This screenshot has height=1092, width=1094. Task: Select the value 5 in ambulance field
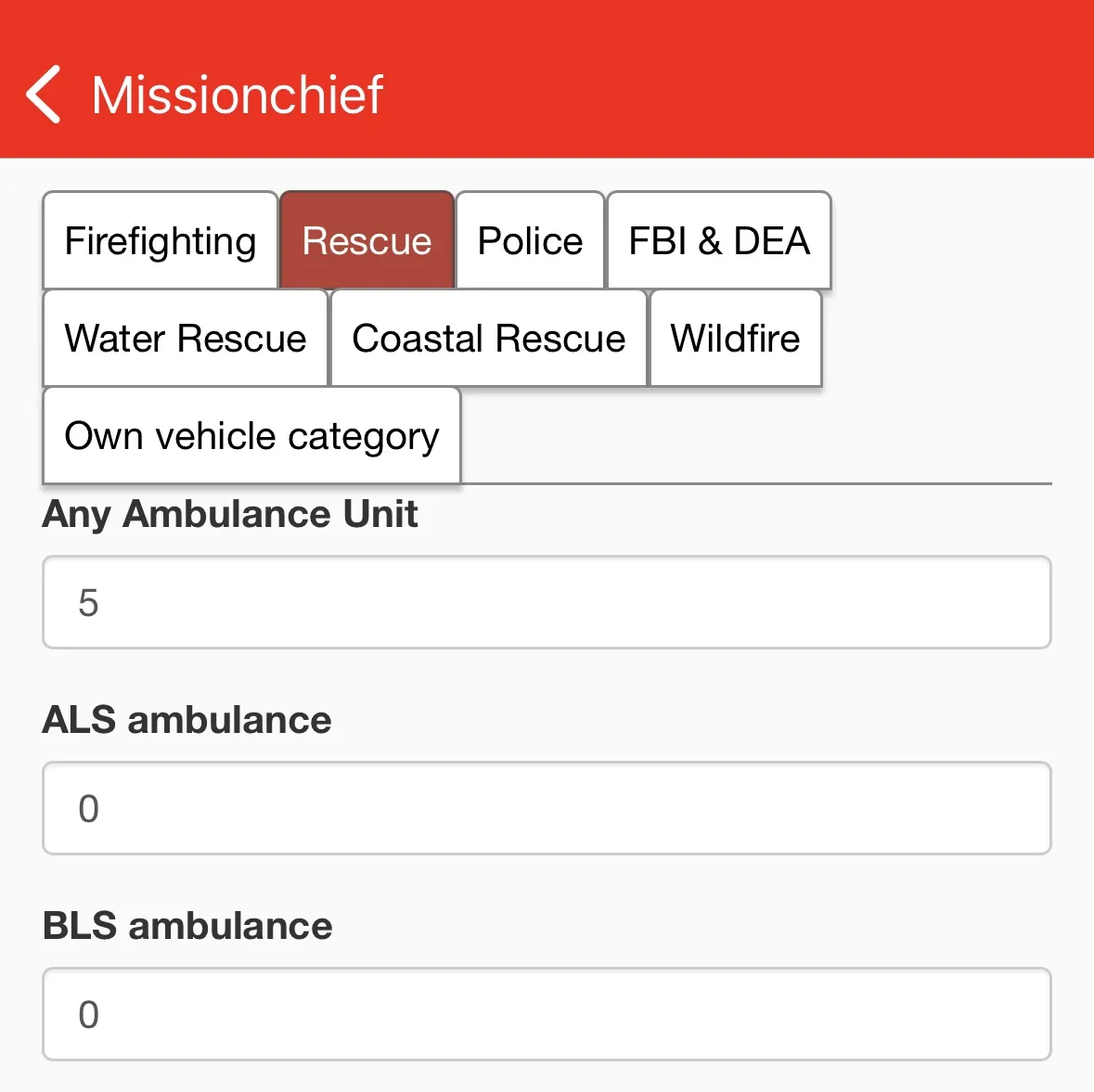click(88, 602)
